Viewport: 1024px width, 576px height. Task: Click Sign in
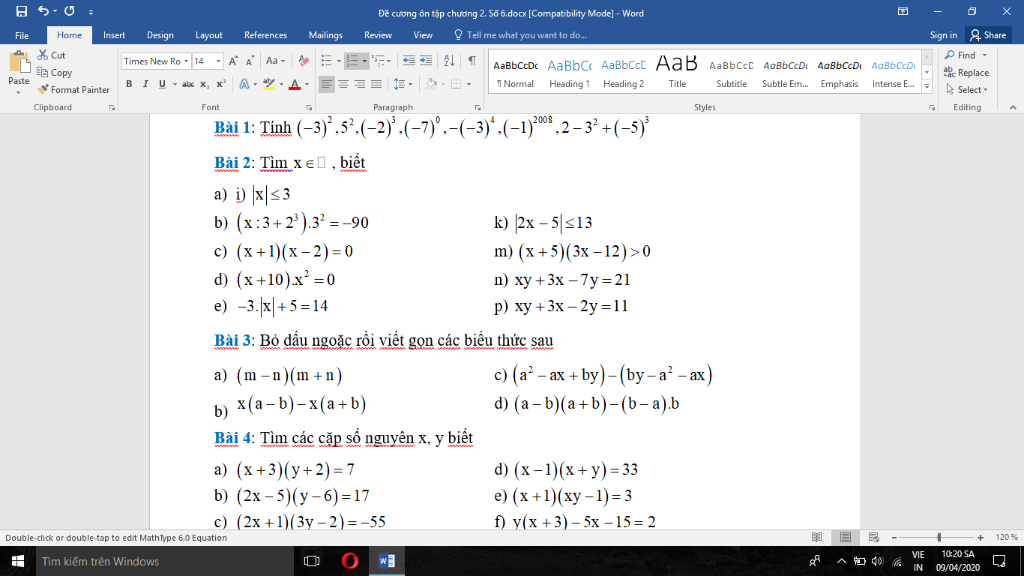click(x=943, y=35)
